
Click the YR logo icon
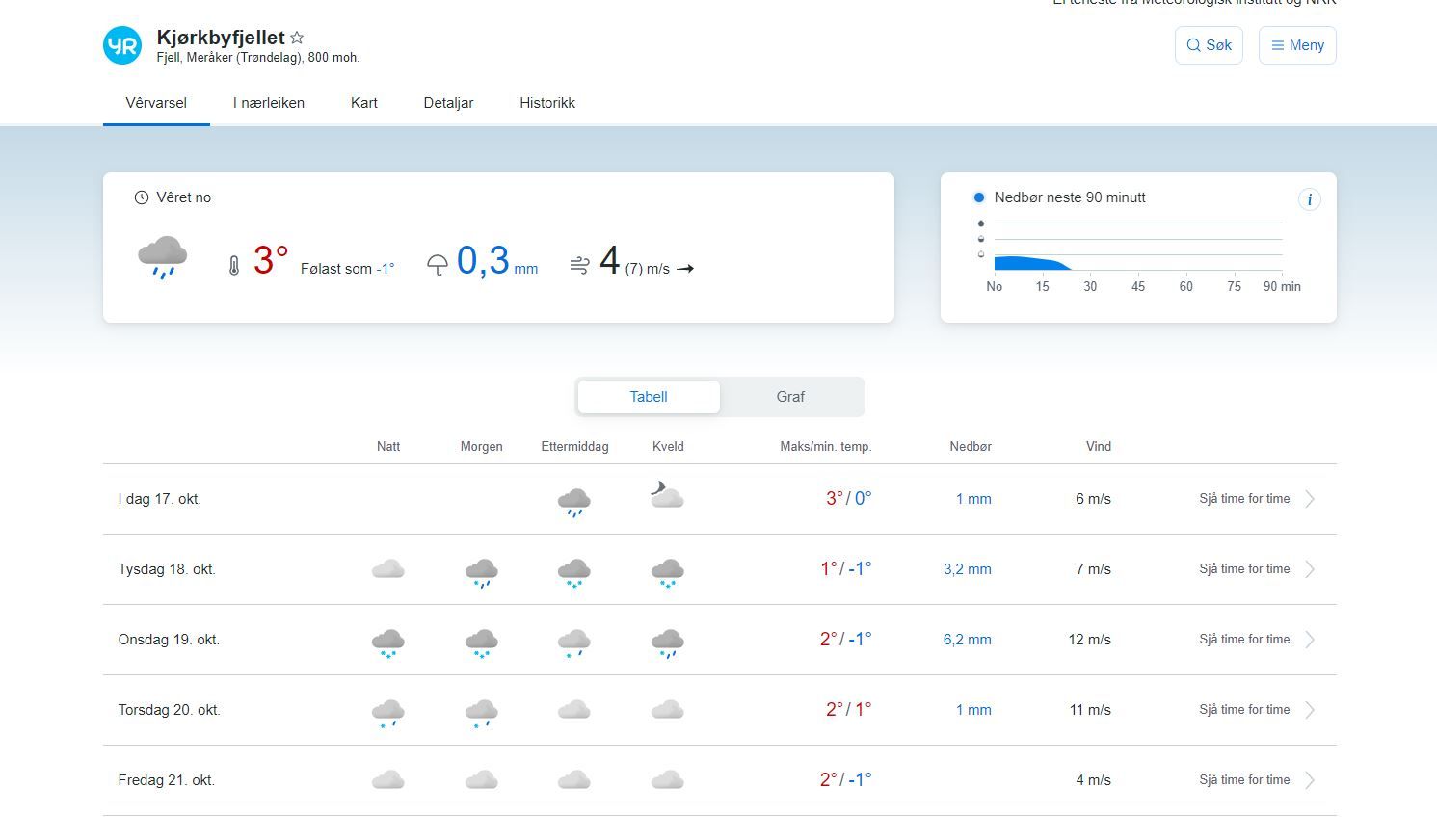[x=121, y=44]
